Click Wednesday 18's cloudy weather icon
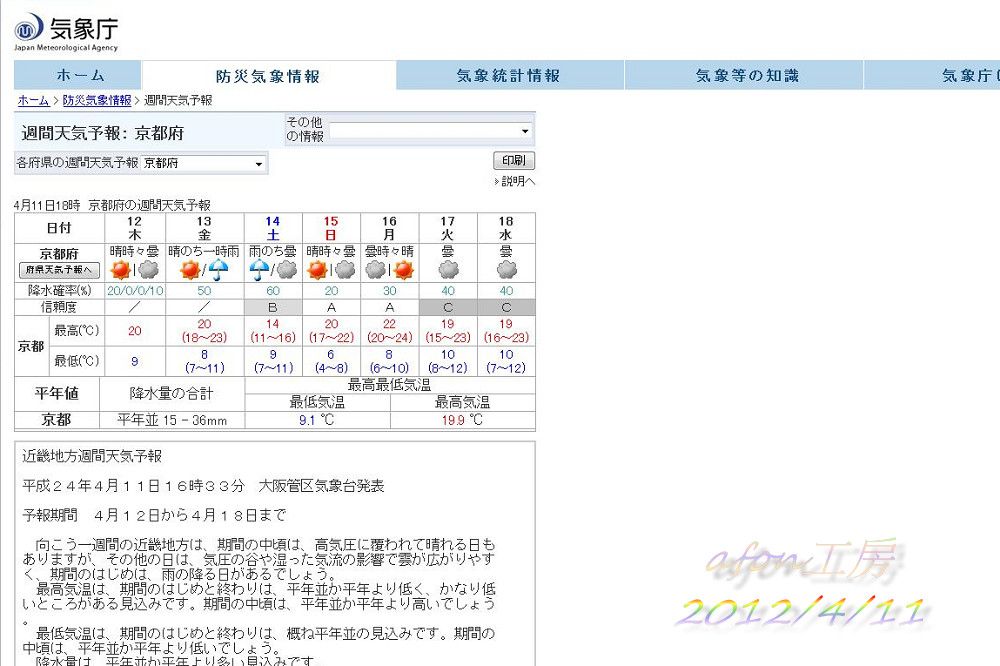 (x=506, y=270)
